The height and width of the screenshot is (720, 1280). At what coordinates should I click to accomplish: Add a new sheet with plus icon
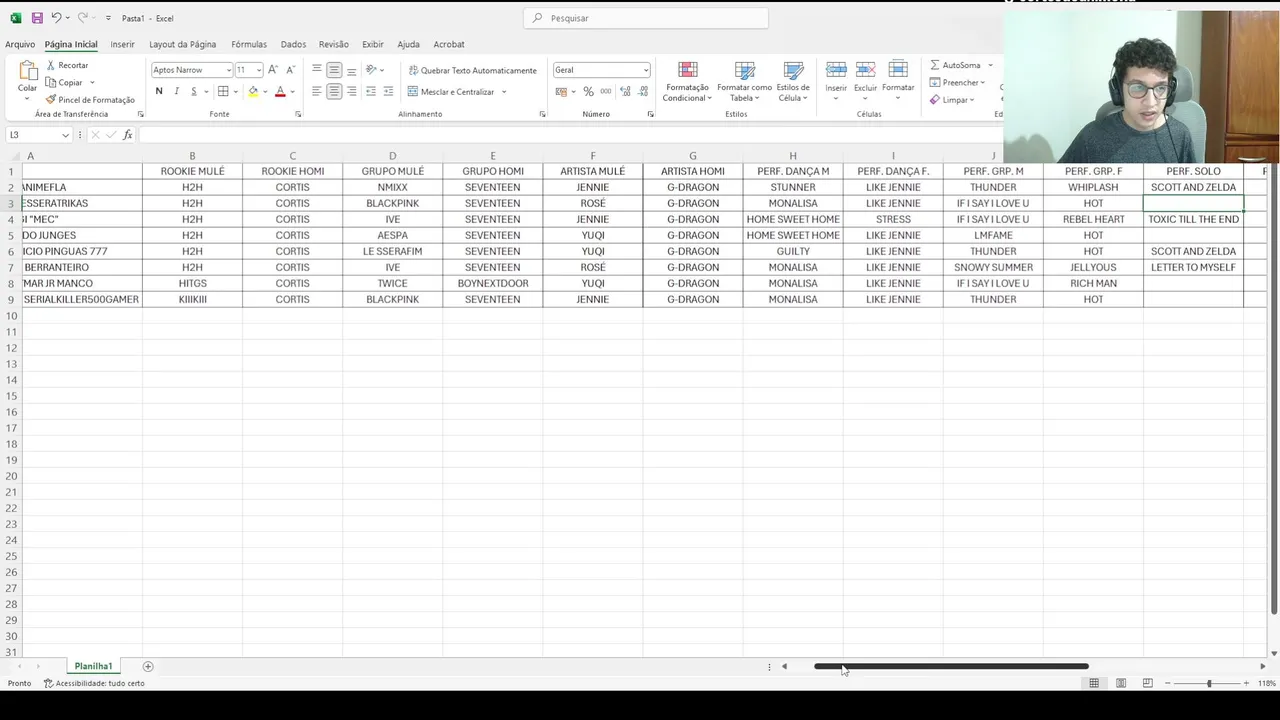tap(148, 666)
